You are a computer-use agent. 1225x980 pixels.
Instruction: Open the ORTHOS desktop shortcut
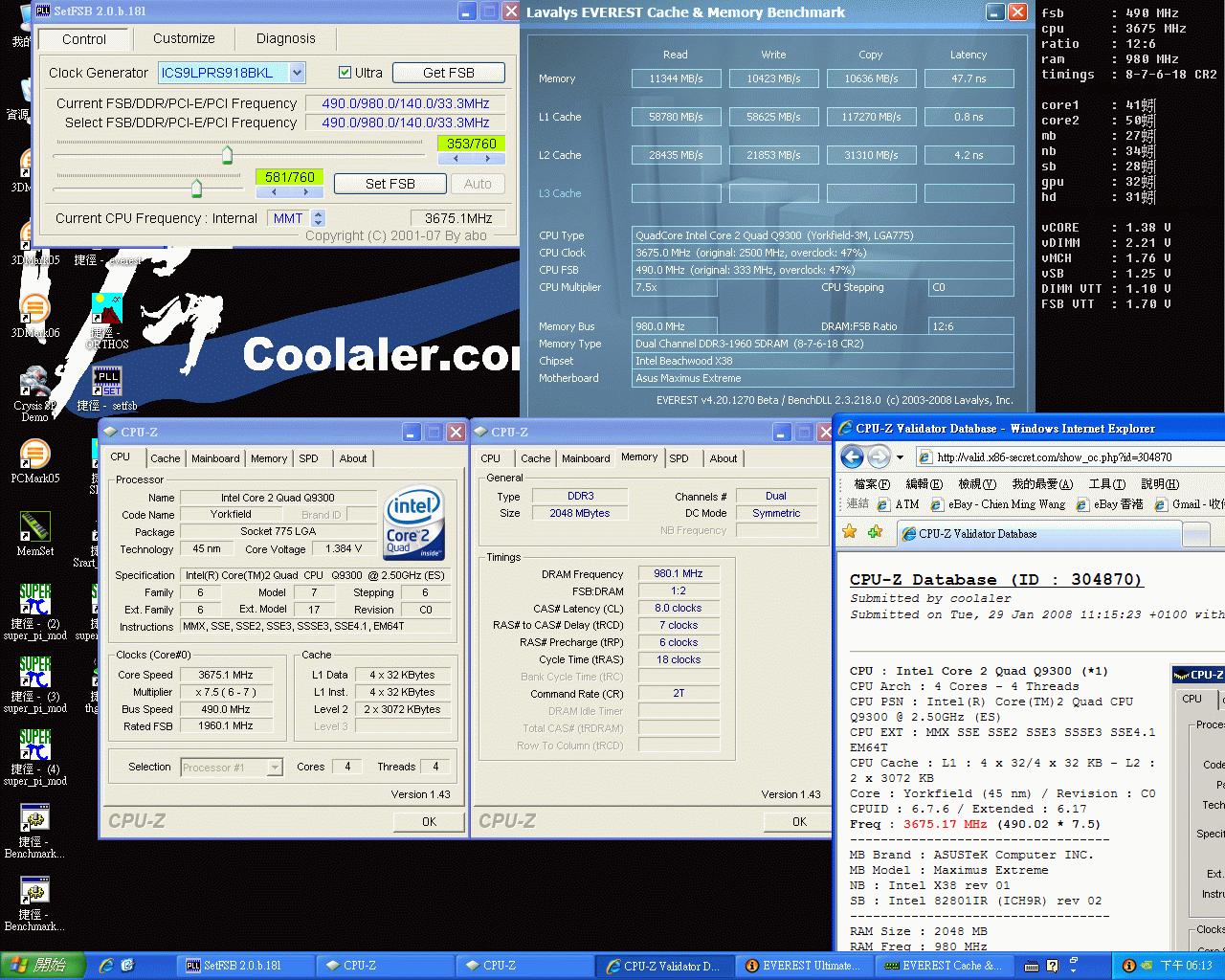coord(106,310)
